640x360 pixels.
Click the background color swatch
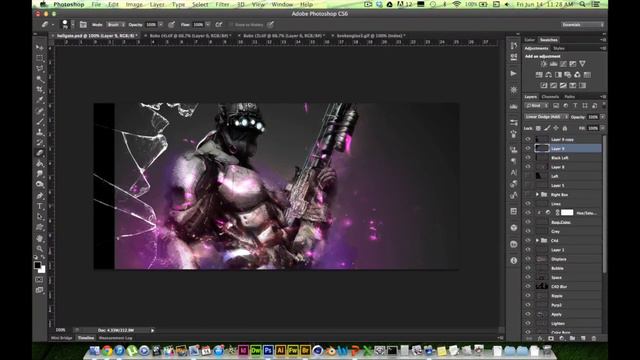(42, 270)
